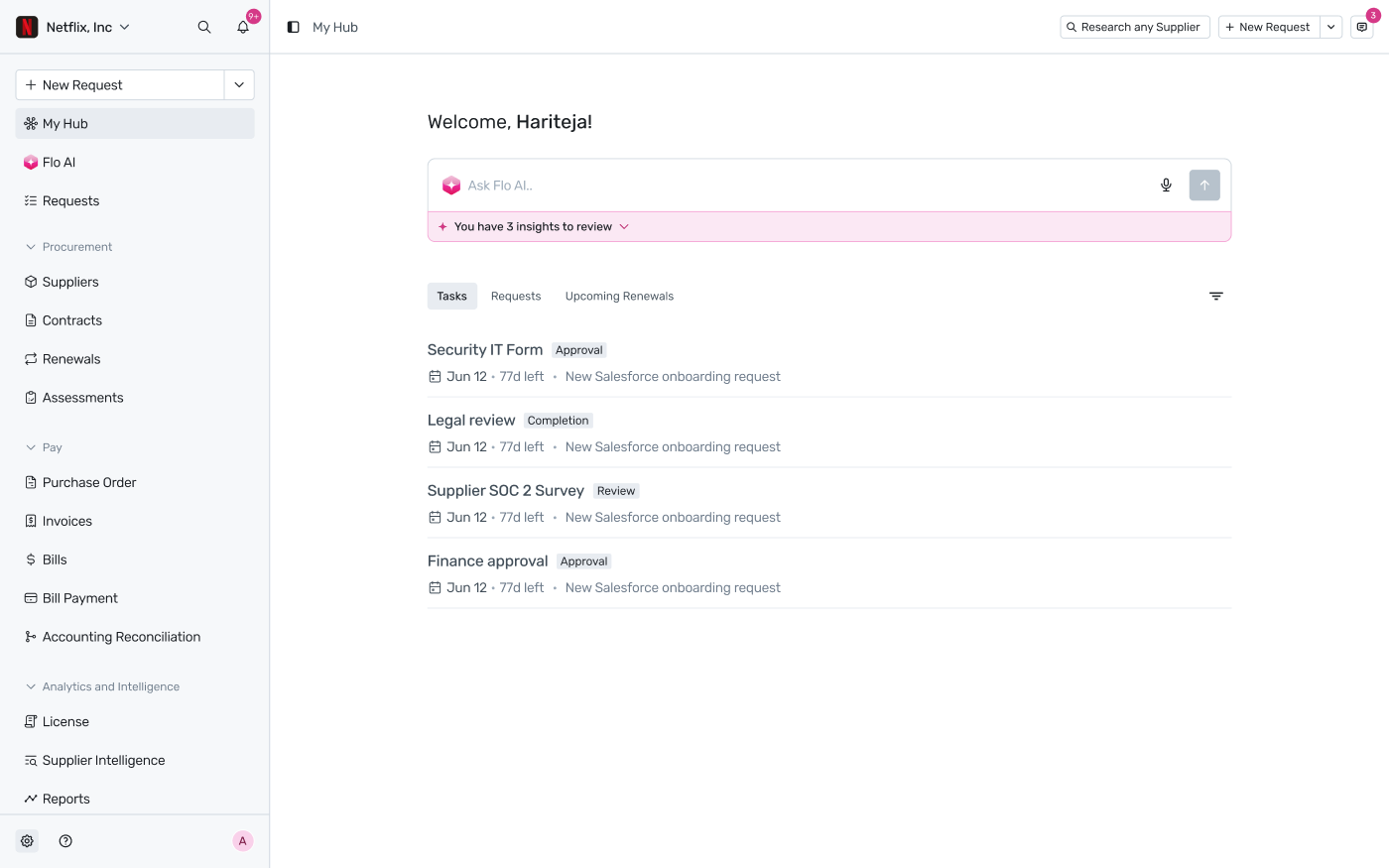Click the Flo AI cube logo in the ask box
The height and width of the screenshot is (868, 1389).
coord(451,186)
